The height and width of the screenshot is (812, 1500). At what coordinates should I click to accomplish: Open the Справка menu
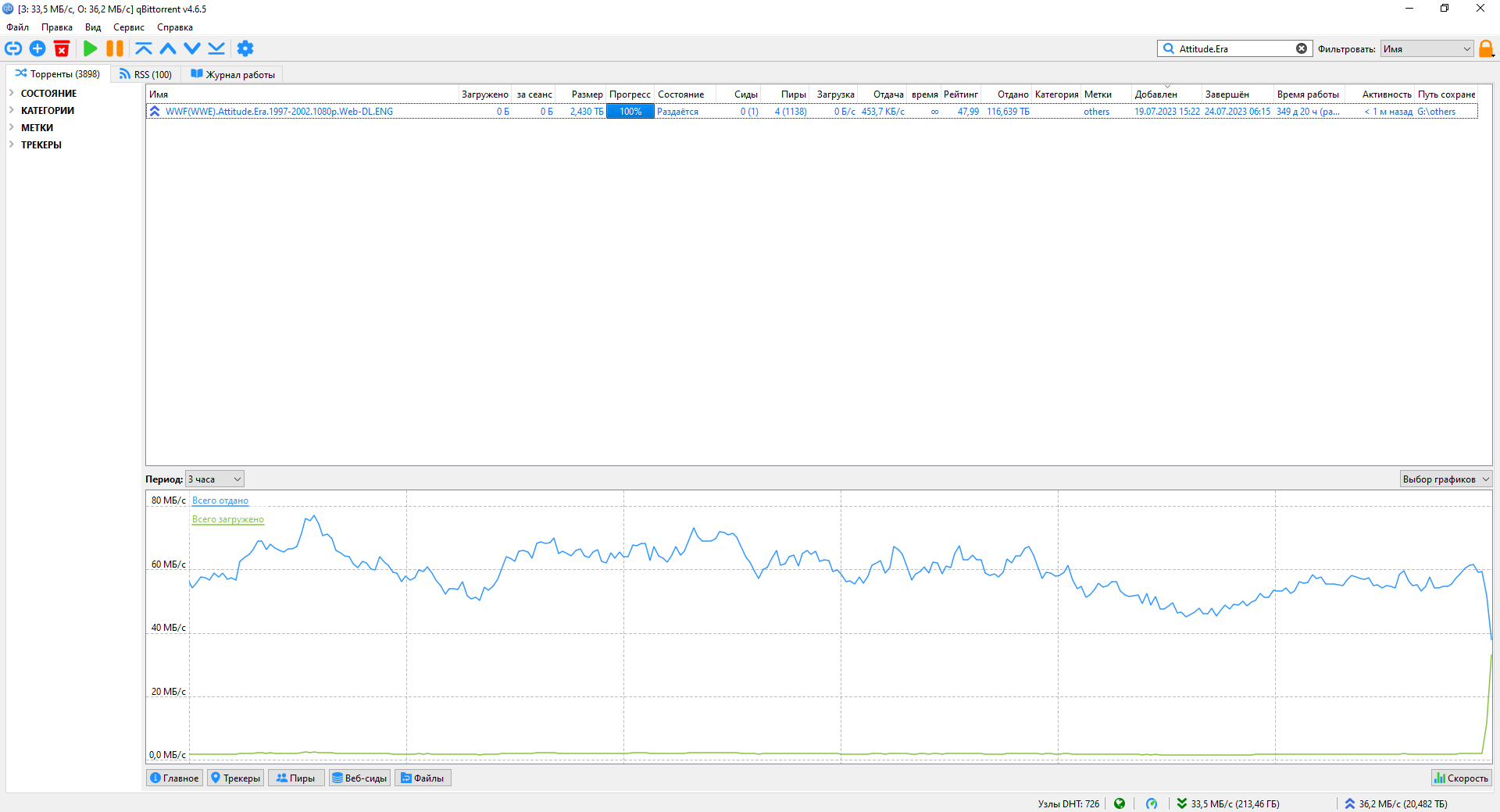pos(175,27)
